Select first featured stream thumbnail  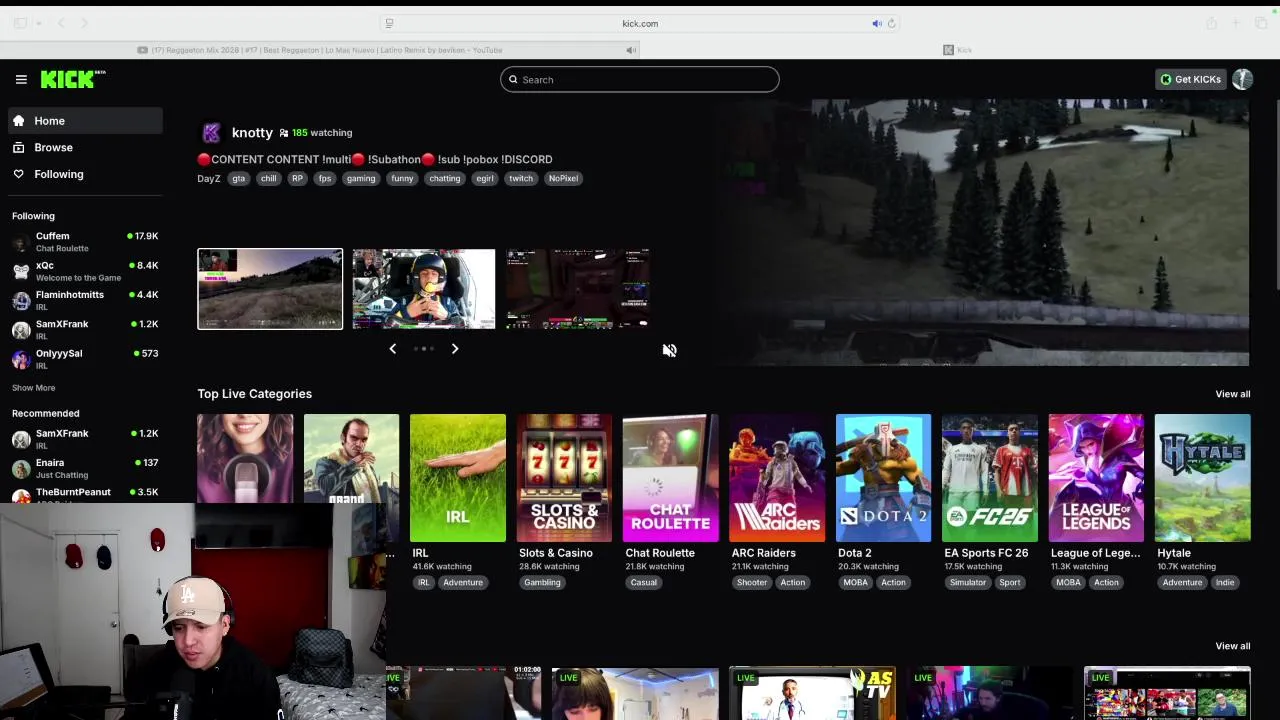[x=270, y=289]
